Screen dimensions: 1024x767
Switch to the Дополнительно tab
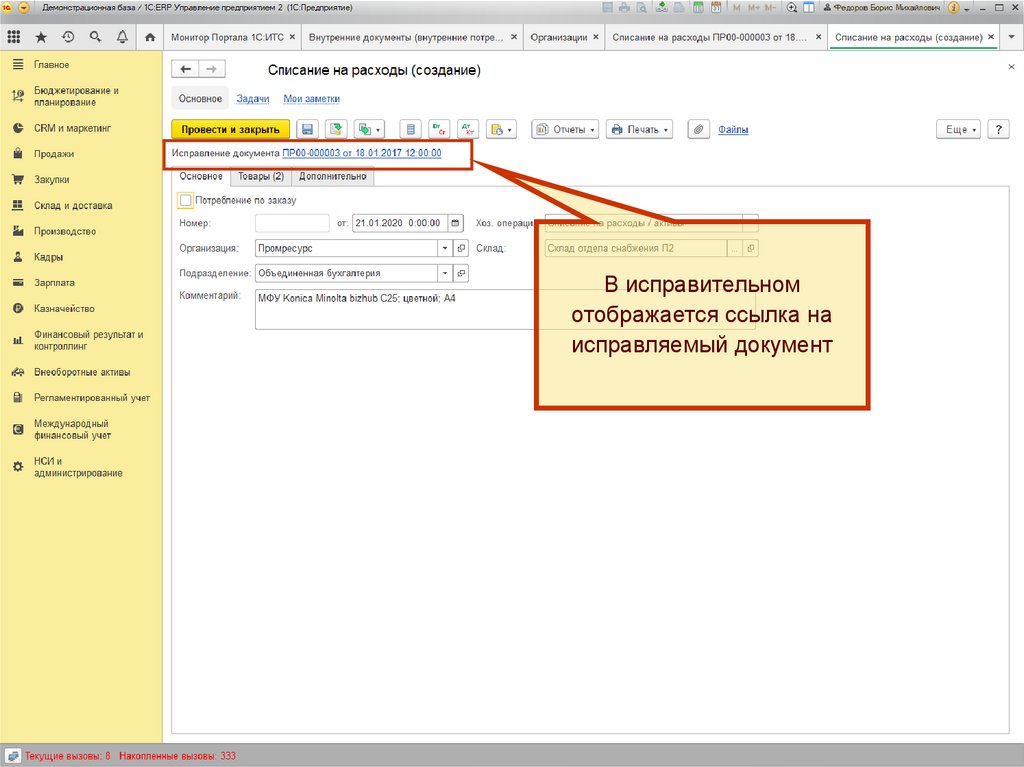[x=333, y=177]
